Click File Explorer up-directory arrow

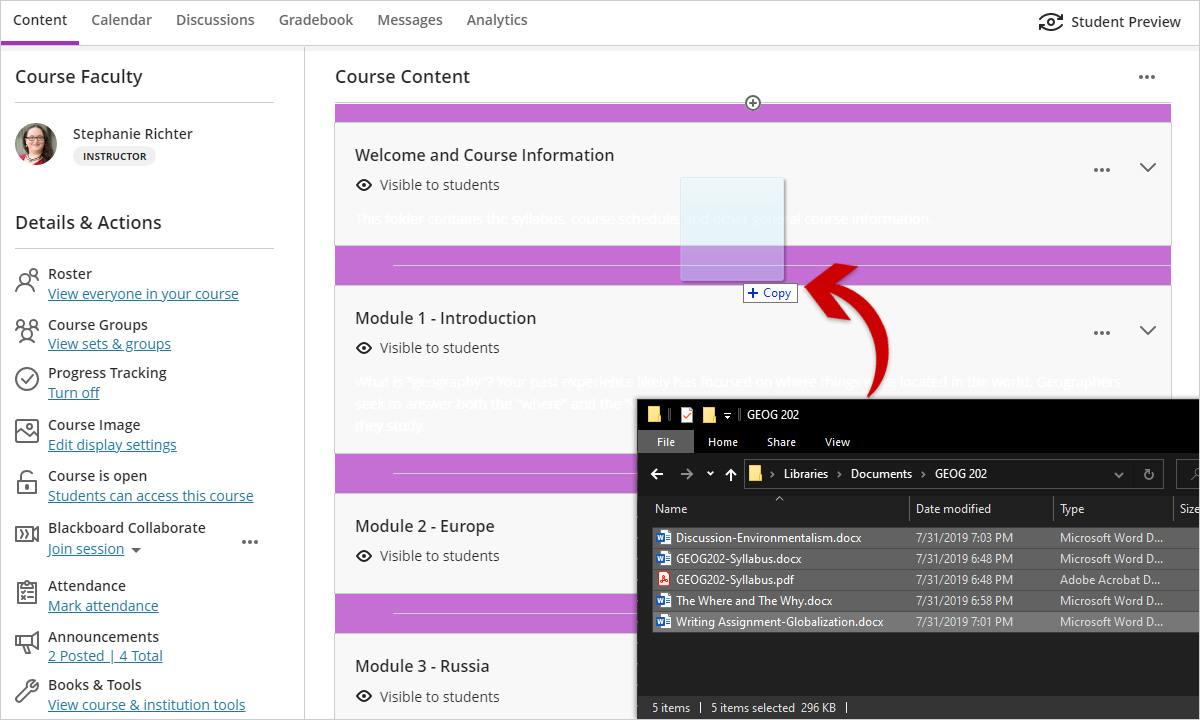(x=731, y=474)
